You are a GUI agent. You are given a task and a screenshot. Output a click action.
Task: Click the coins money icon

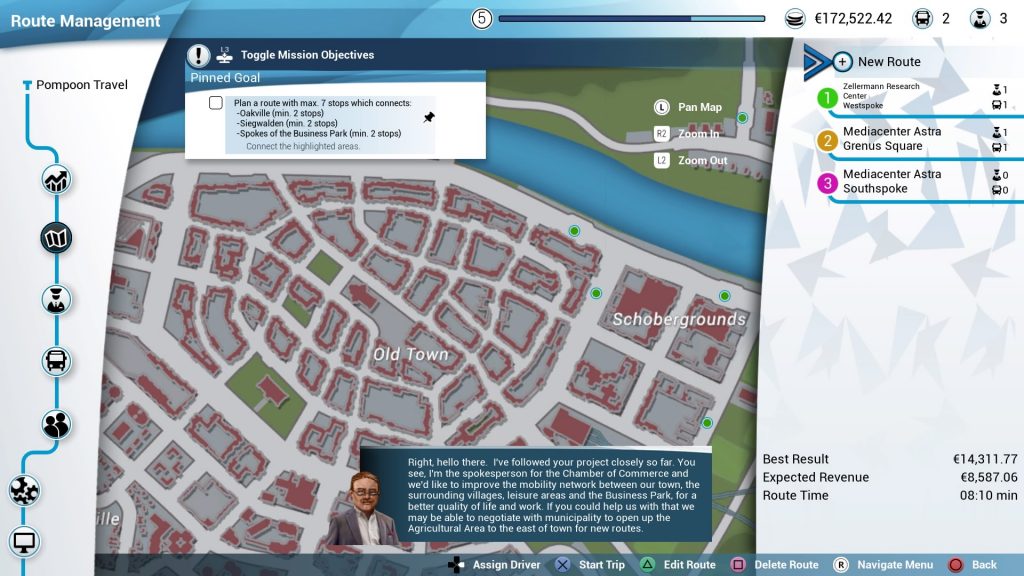[795, 19]
